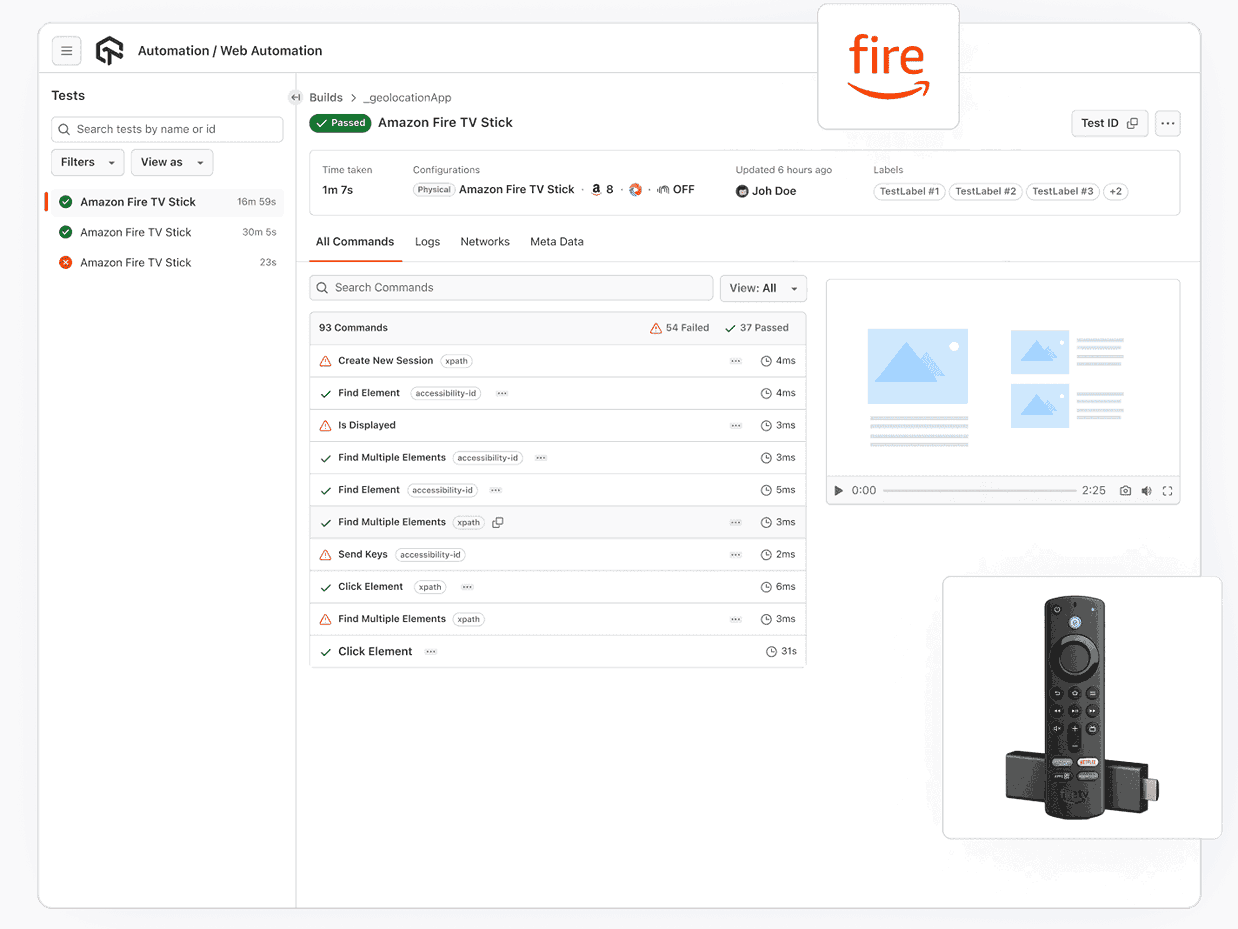
Task: Mute the video player audio
Action: click(x=1146, y=490)
